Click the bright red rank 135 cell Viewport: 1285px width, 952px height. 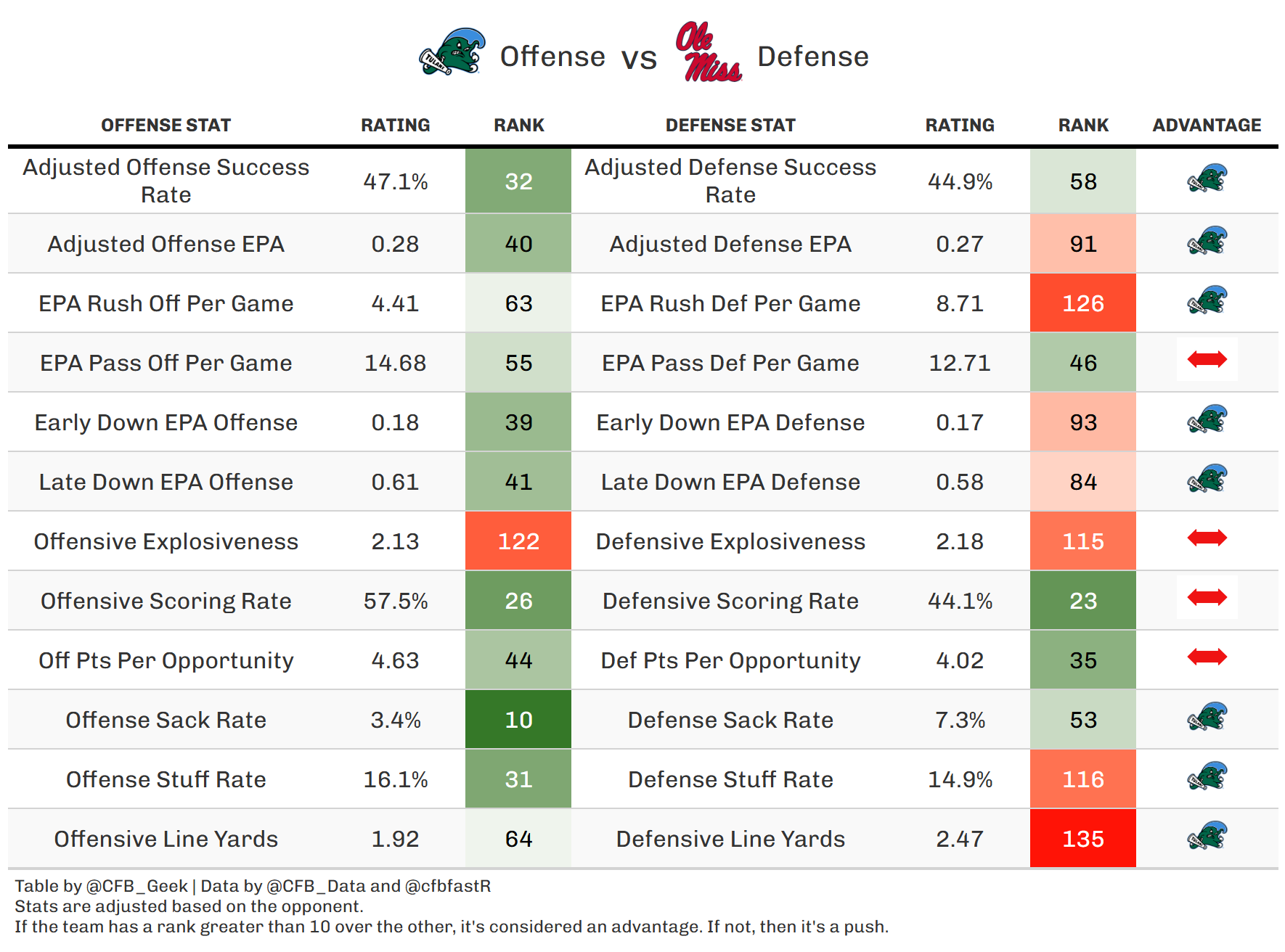[x=1083, y=839]
